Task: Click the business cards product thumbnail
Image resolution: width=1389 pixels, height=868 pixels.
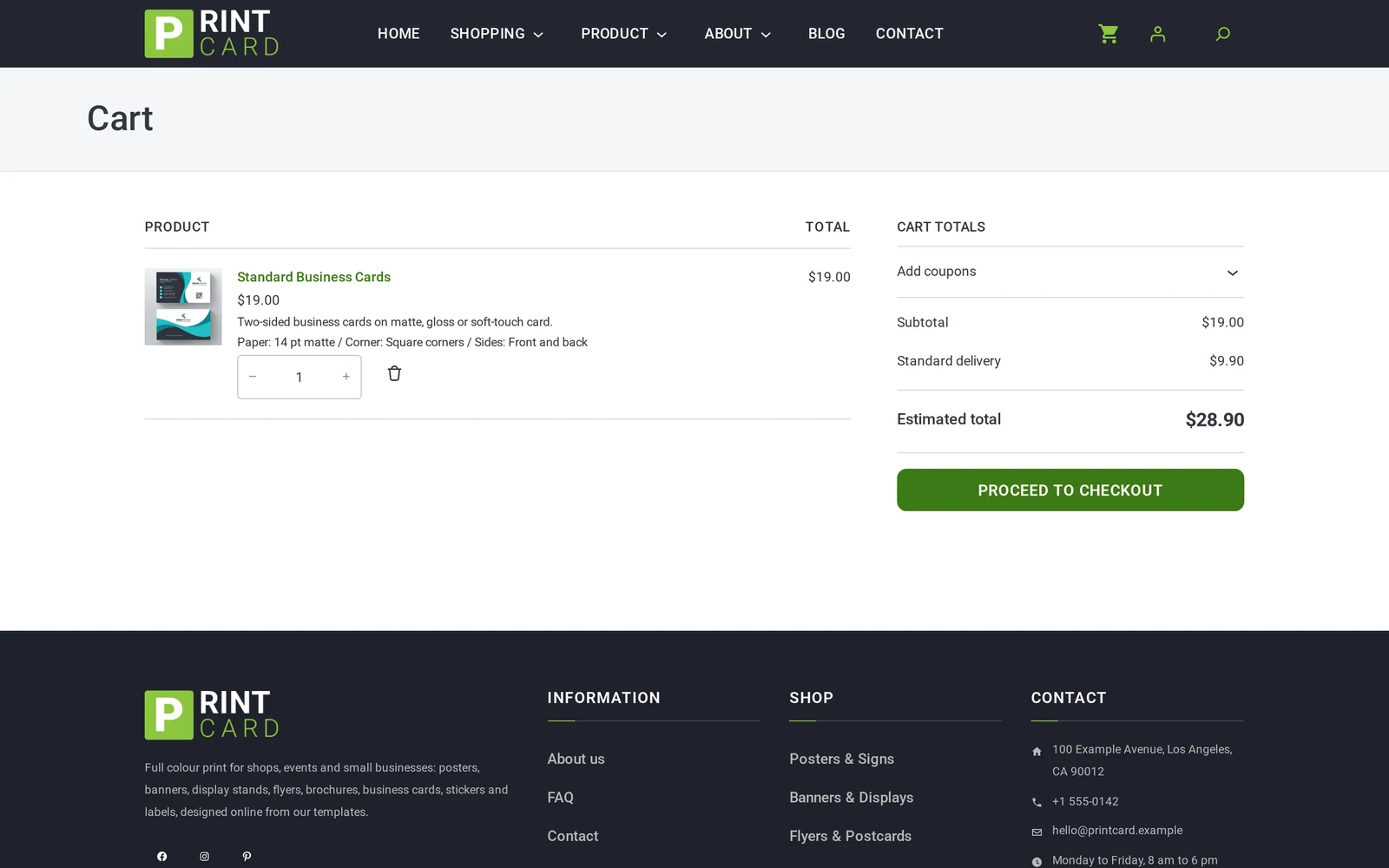Action: (183, 306)
